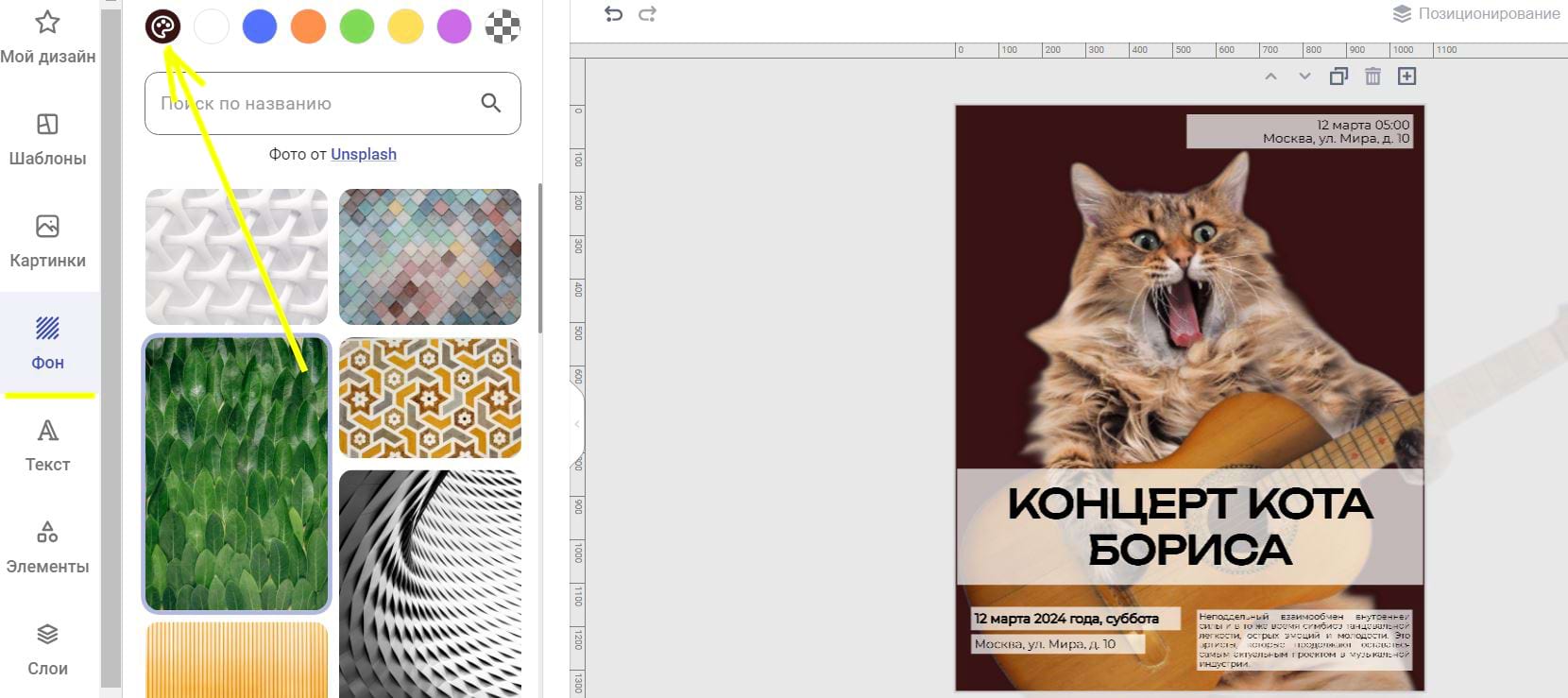Pick the black-and-white curved architecture background

pos(430,584)
